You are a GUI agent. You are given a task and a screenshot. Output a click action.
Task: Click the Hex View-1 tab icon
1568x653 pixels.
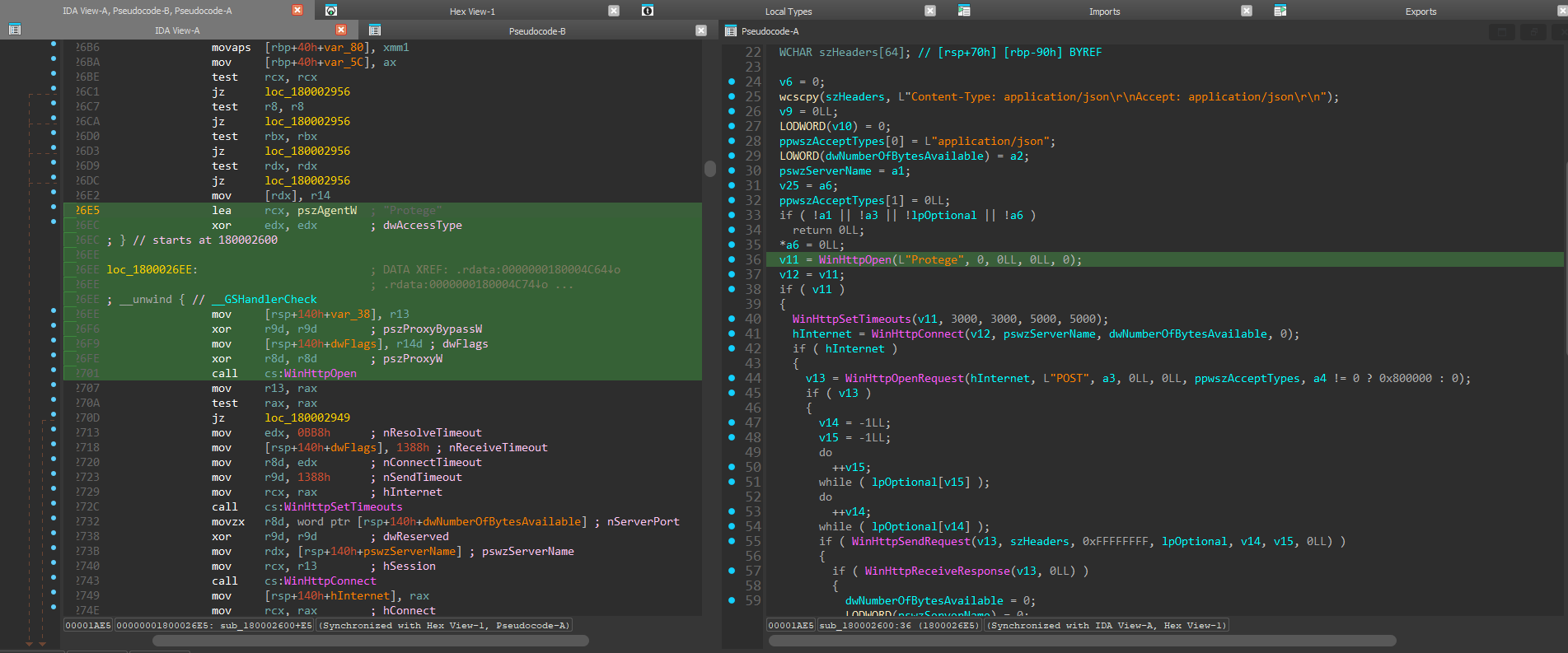331,11
